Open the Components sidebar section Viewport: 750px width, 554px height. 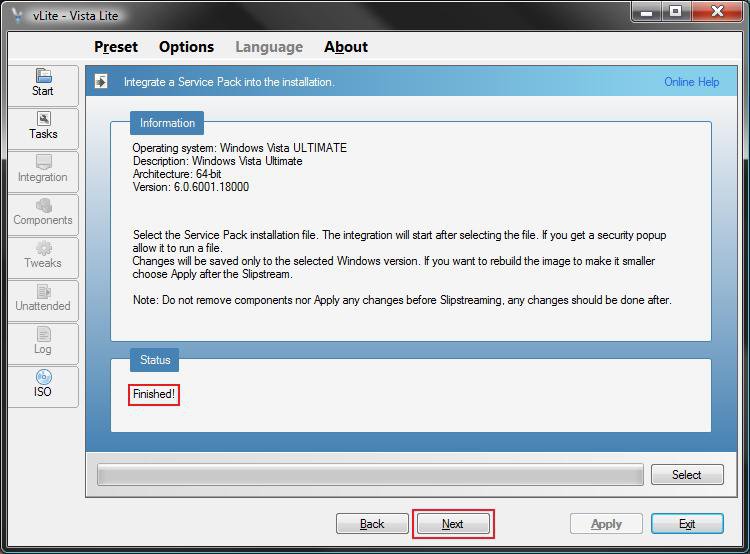click(x=43, y=214)
